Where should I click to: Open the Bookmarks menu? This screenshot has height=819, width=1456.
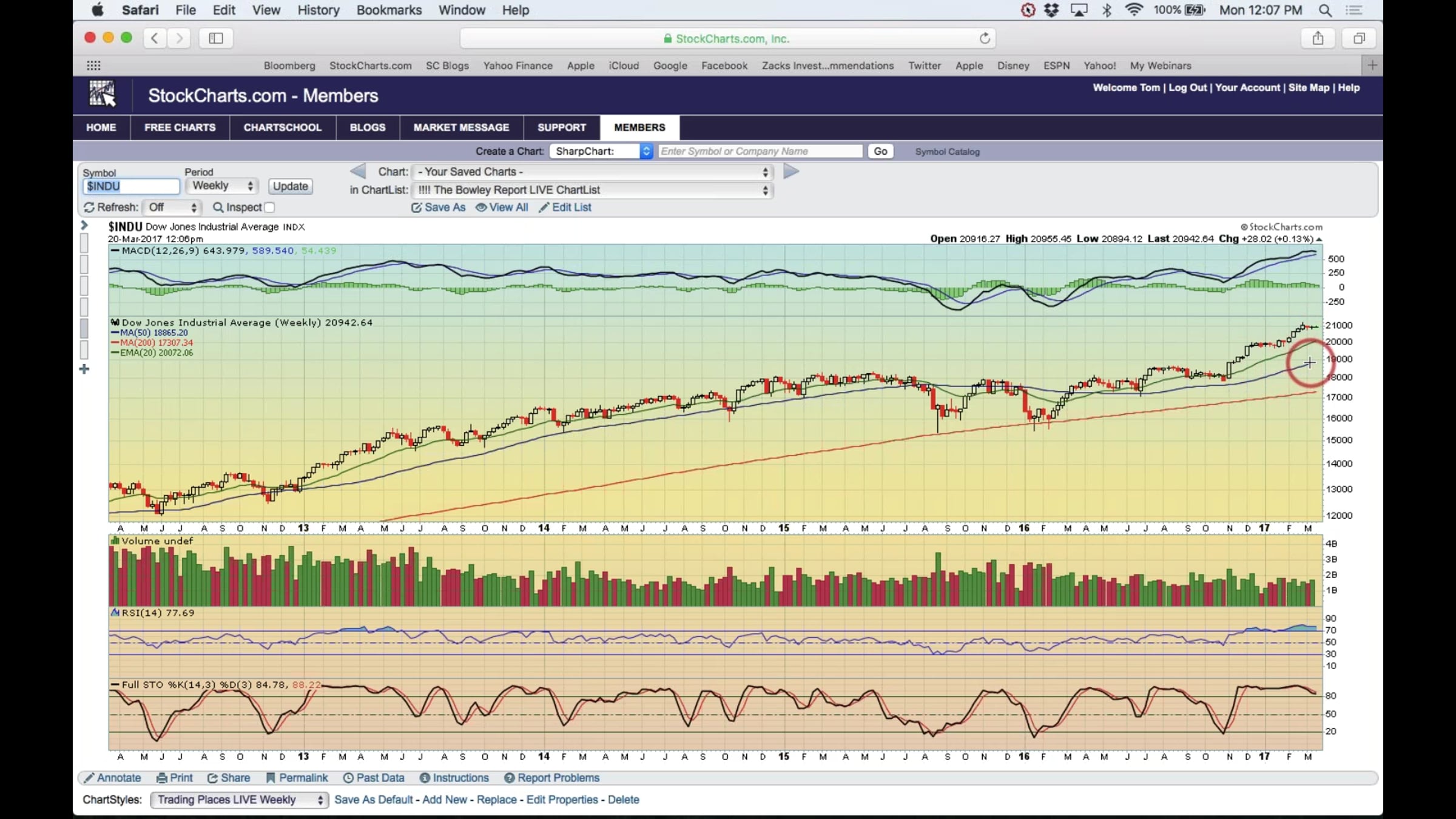(389, 10)
